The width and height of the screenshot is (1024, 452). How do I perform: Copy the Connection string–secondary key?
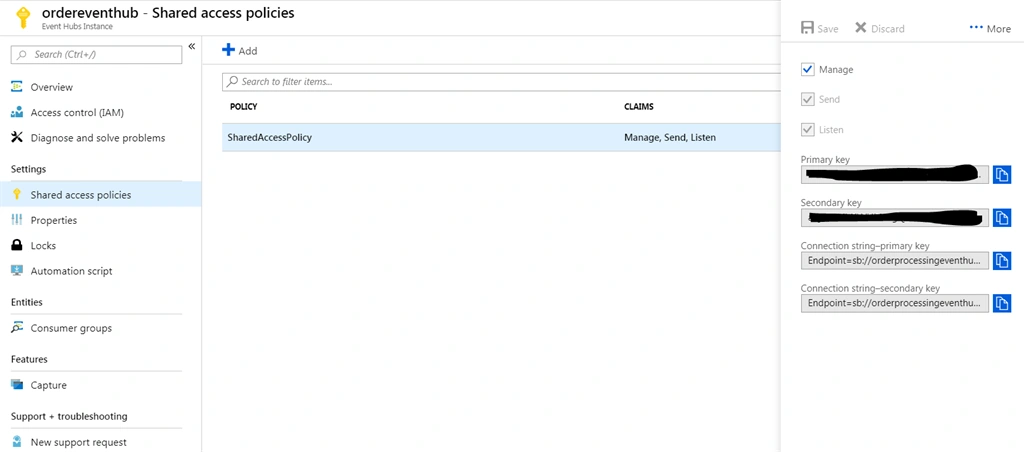[1002, 303]
